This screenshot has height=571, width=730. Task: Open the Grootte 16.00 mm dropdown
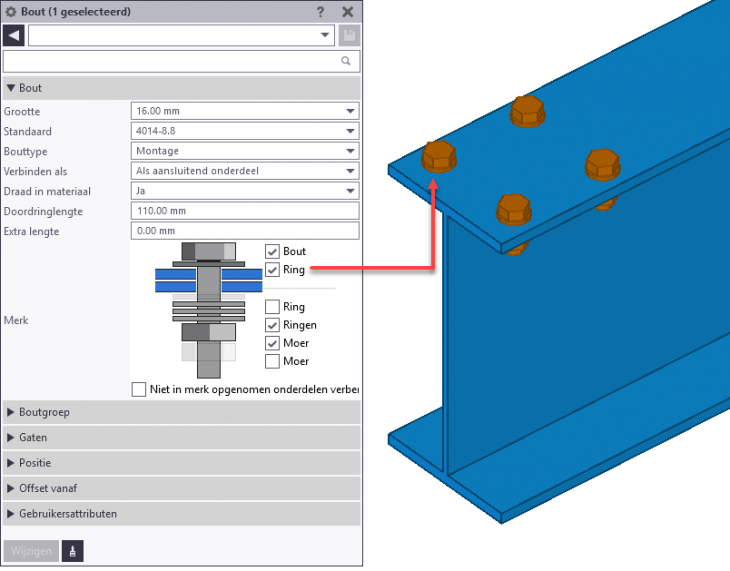[x=245, y=111]
